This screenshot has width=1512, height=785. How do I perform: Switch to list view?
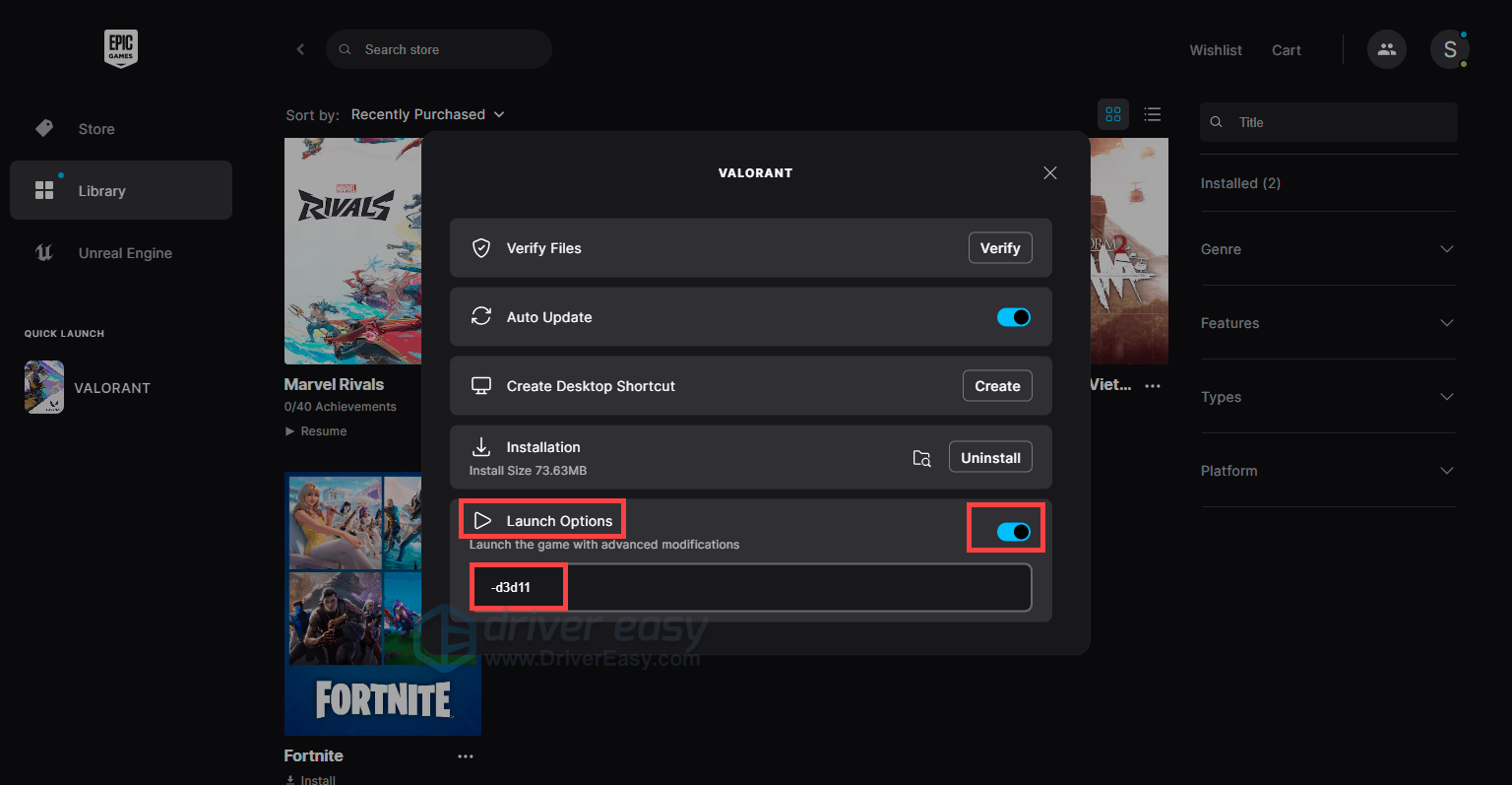tap(1152, 114)
